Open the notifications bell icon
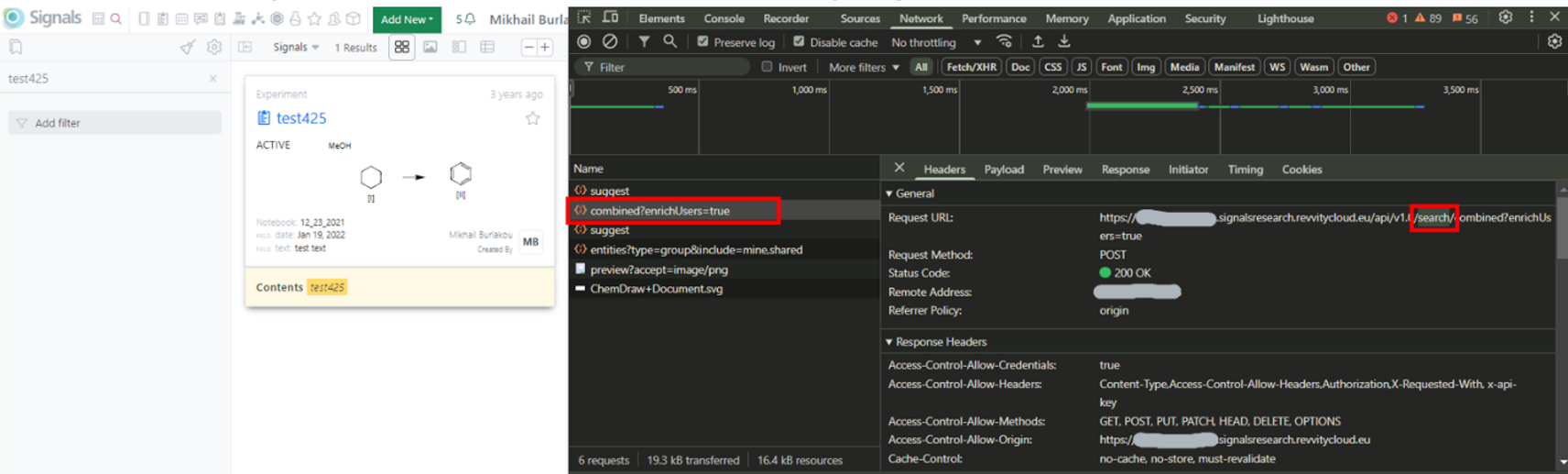Screen dimensions: 1568x474 470,18
